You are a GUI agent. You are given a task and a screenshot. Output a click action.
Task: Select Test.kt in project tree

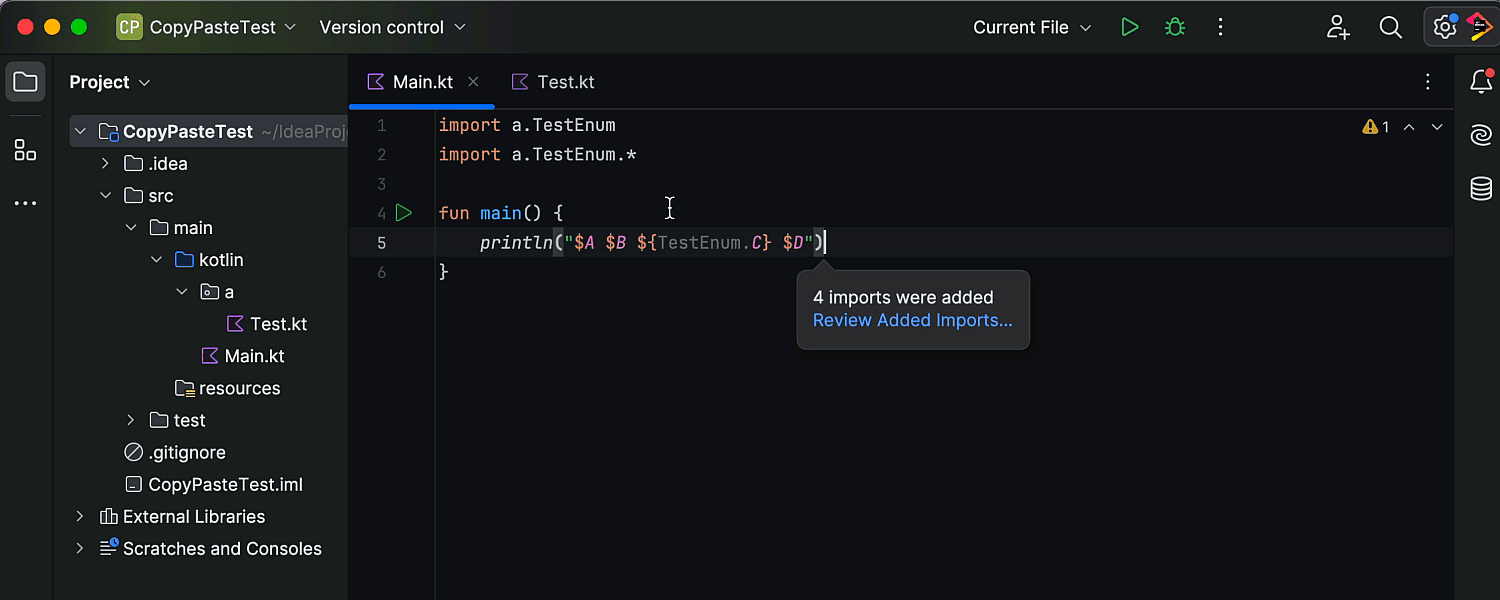pyautogui.click(x=267, y=324)
